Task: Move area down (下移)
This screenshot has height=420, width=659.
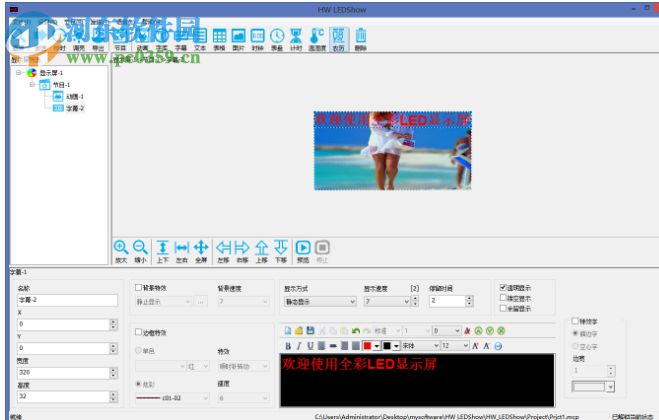Action: [x=281, y=251]
